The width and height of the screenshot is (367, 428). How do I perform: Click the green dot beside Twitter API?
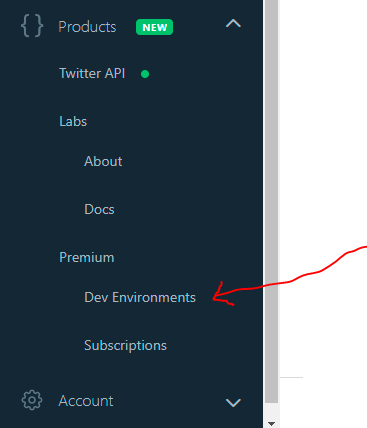pos(145,74)
